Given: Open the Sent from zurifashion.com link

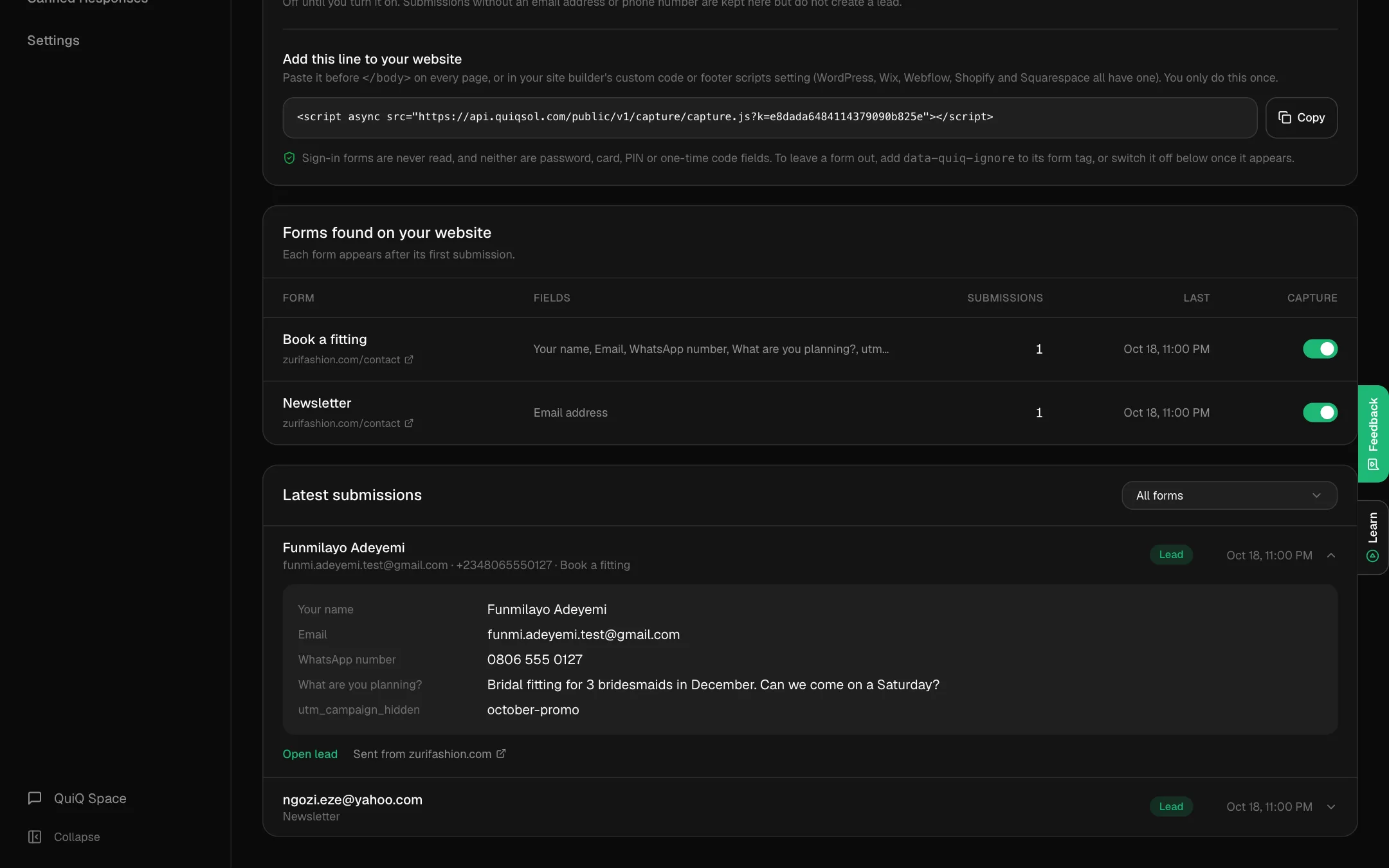Looking at the screenshot, I should (x=429, y=754).
